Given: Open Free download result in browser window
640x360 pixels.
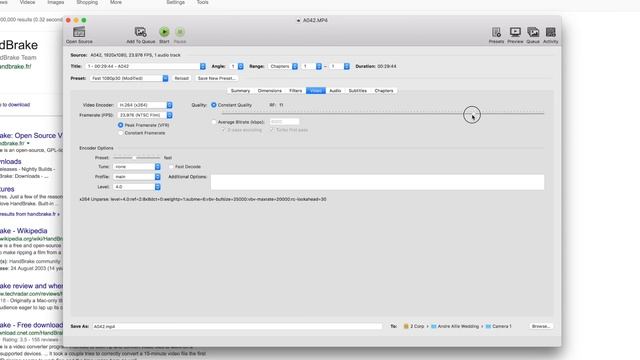Looking at the screenshot, I should coord(31,325).
